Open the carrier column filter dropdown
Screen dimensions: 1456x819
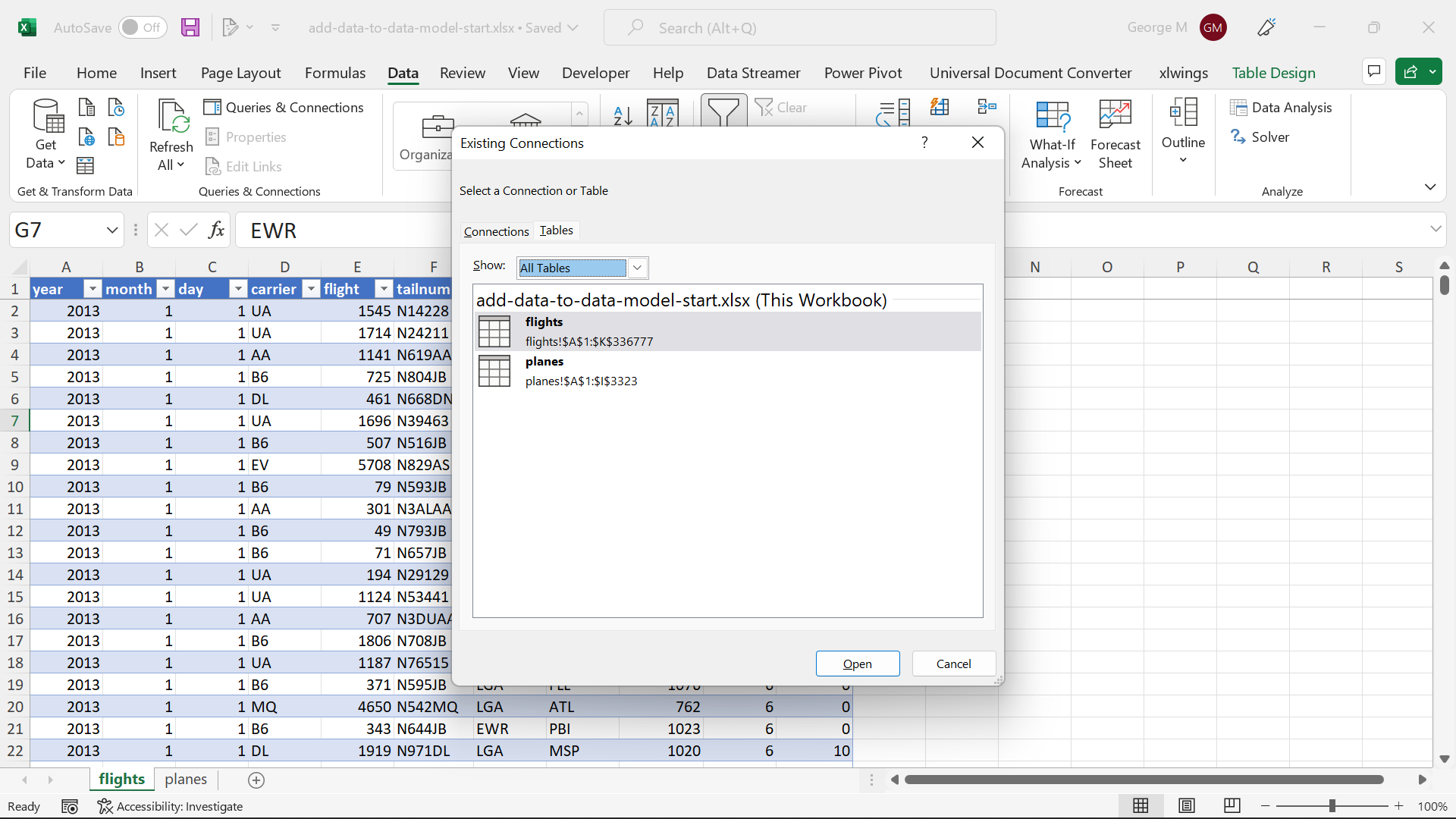(311, 289)
